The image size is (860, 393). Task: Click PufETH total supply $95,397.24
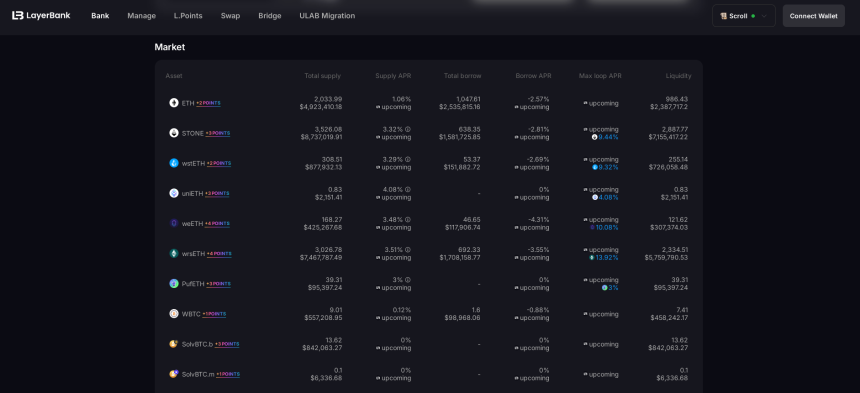click(x=325, y=288)
